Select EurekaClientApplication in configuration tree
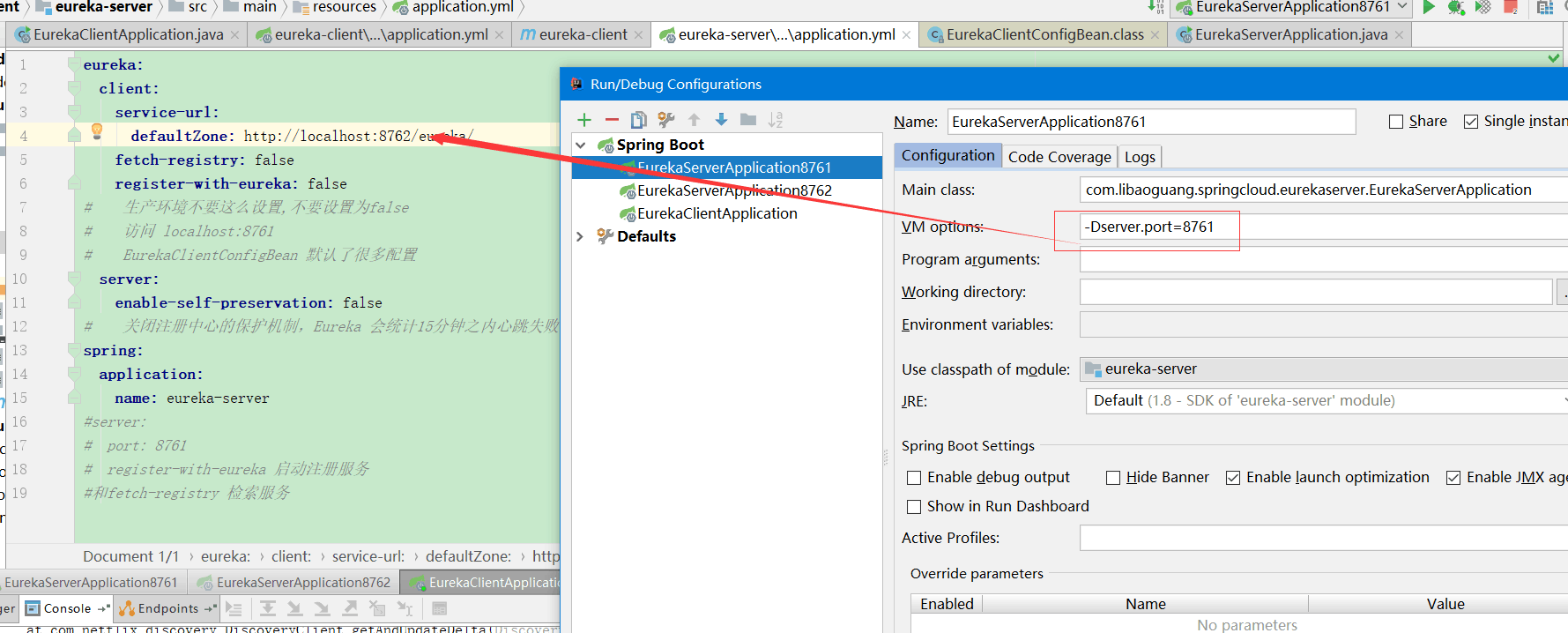The width and height of the screenshot is (1568, 633). tap(717, 213)
